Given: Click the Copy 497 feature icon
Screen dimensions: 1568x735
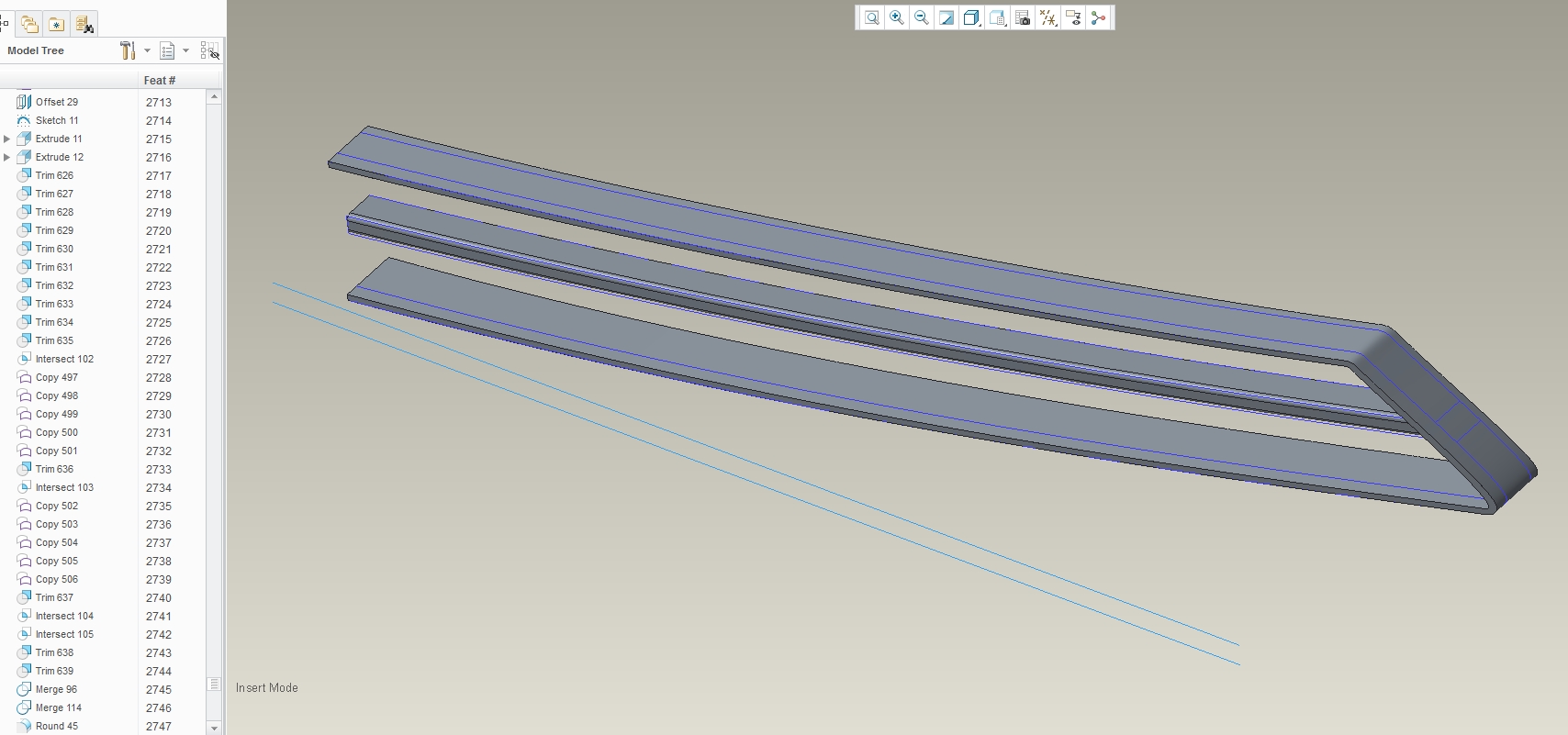Looking at the screenshot, I should tap(24, 377).
